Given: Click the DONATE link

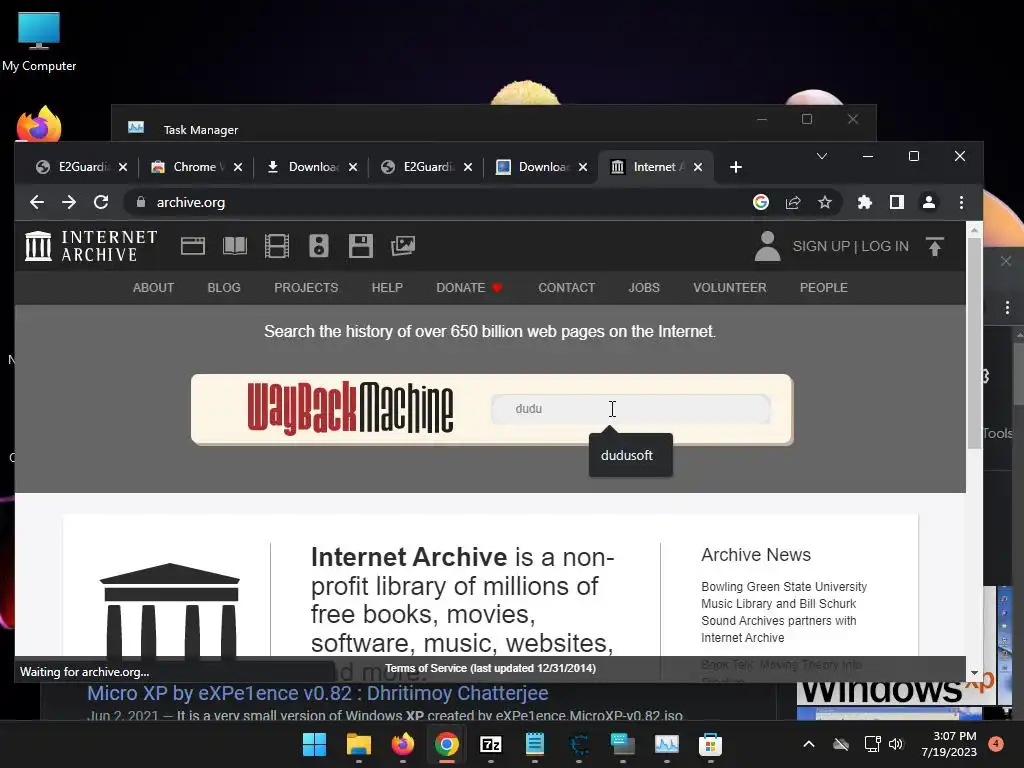Looking at the screenshot, I should (x=469, y=288).
